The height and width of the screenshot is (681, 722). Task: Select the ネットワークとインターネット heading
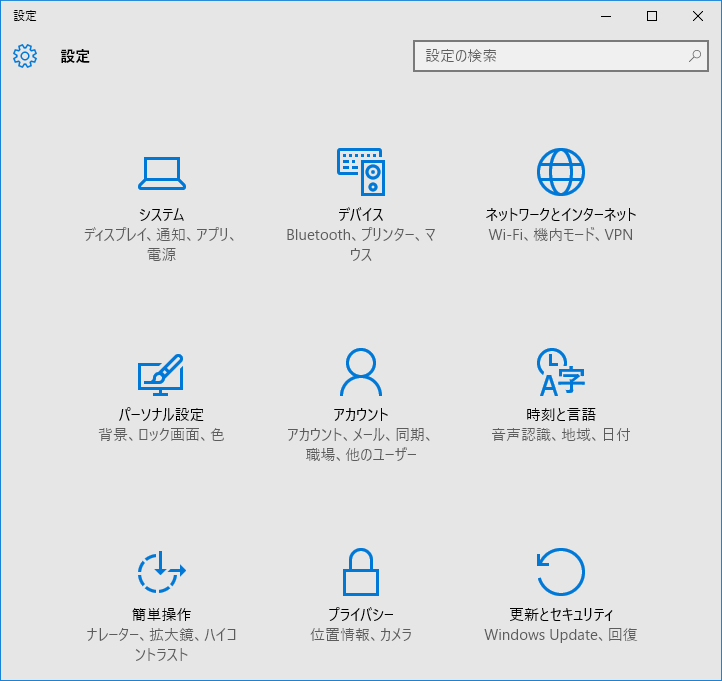[560, 215]
